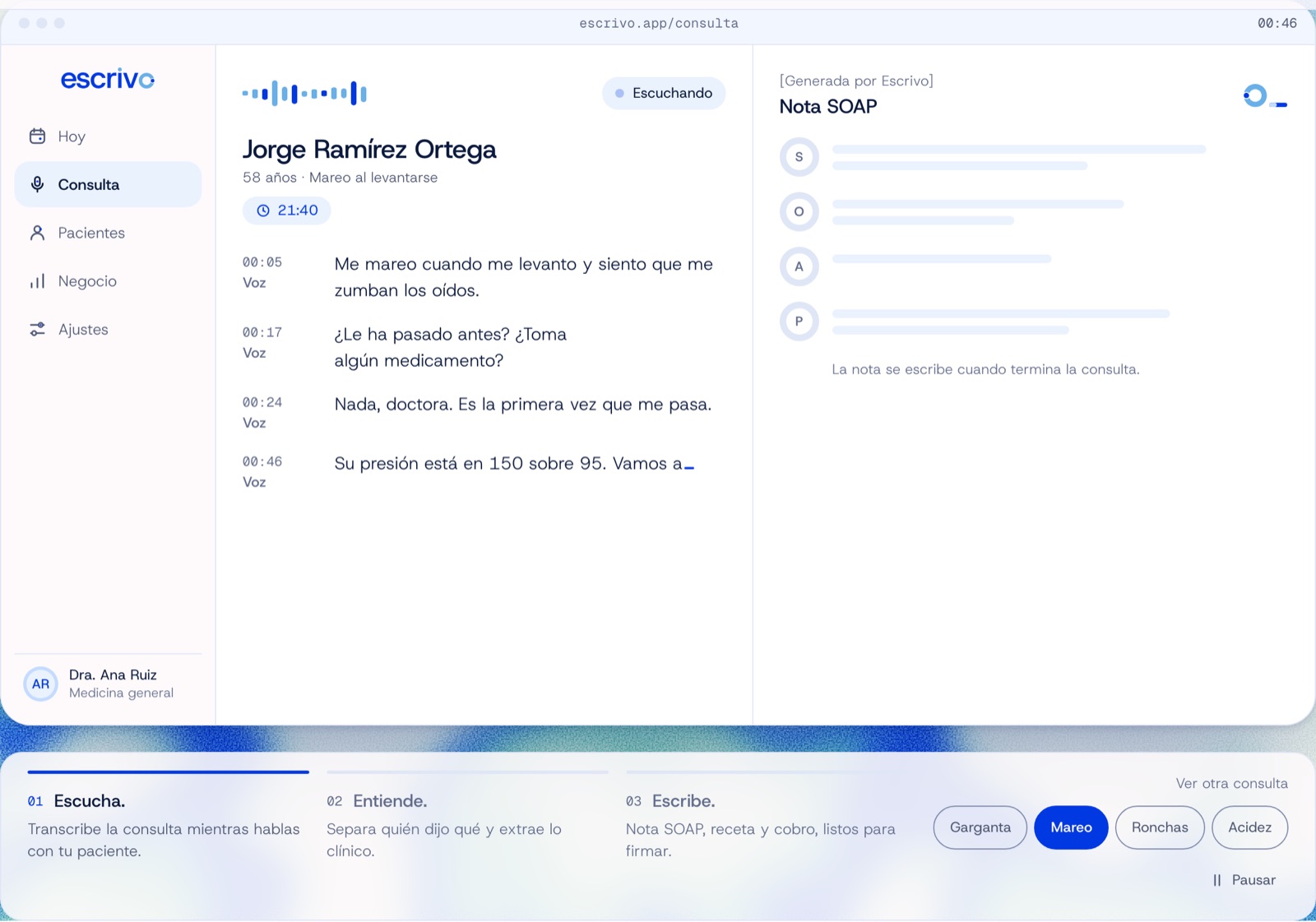Open Ajustes settings
This screenshot has width=1316, height=922.
[x=108, y=330]
